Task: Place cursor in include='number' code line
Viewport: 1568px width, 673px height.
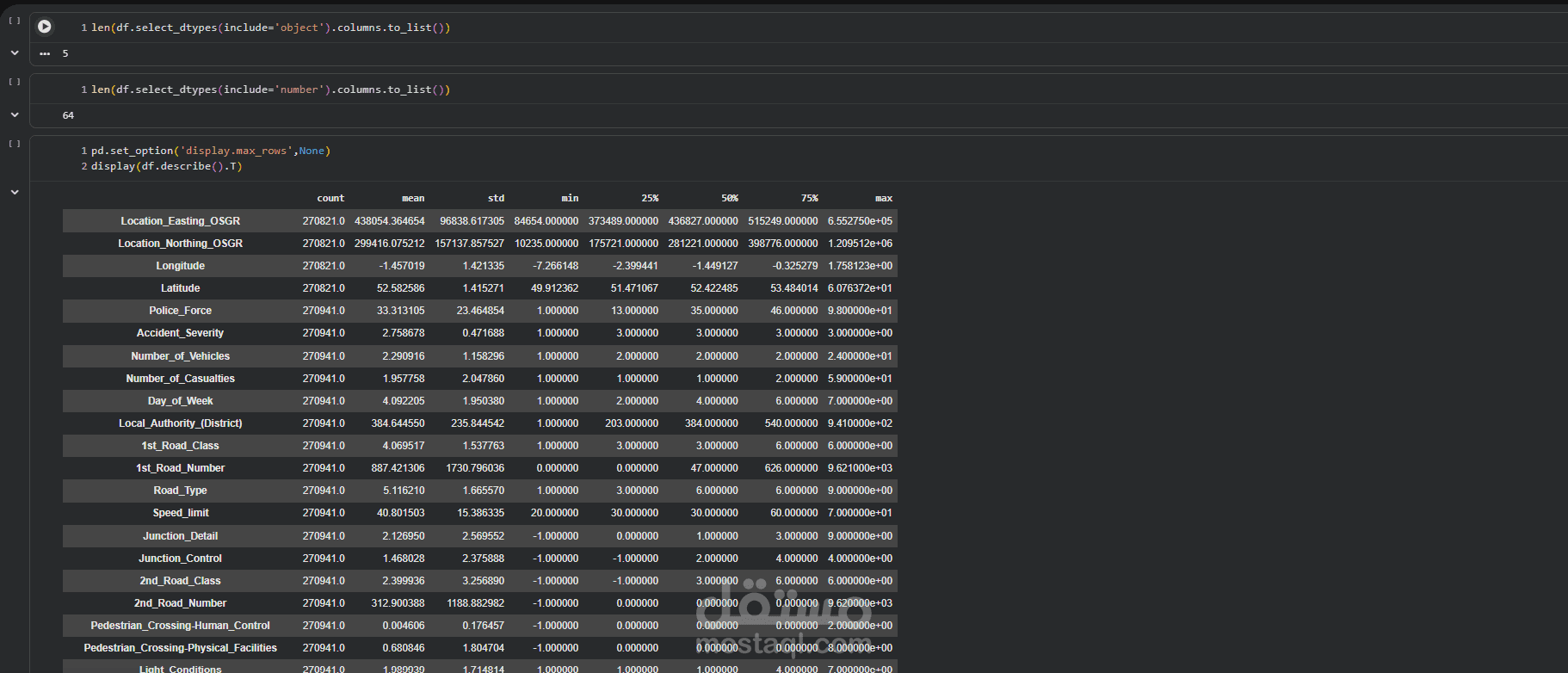Action: 270,90
